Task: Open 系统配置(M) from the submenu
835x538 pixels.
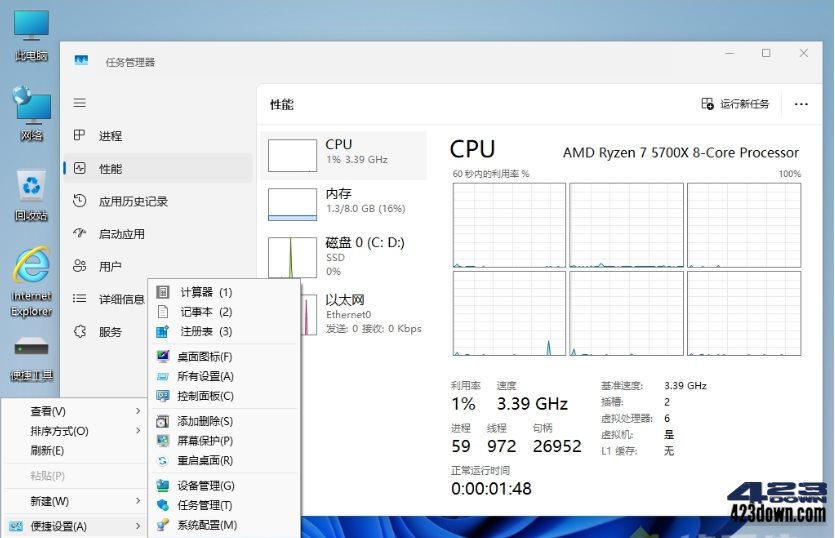Action: (x=224, y=525)
